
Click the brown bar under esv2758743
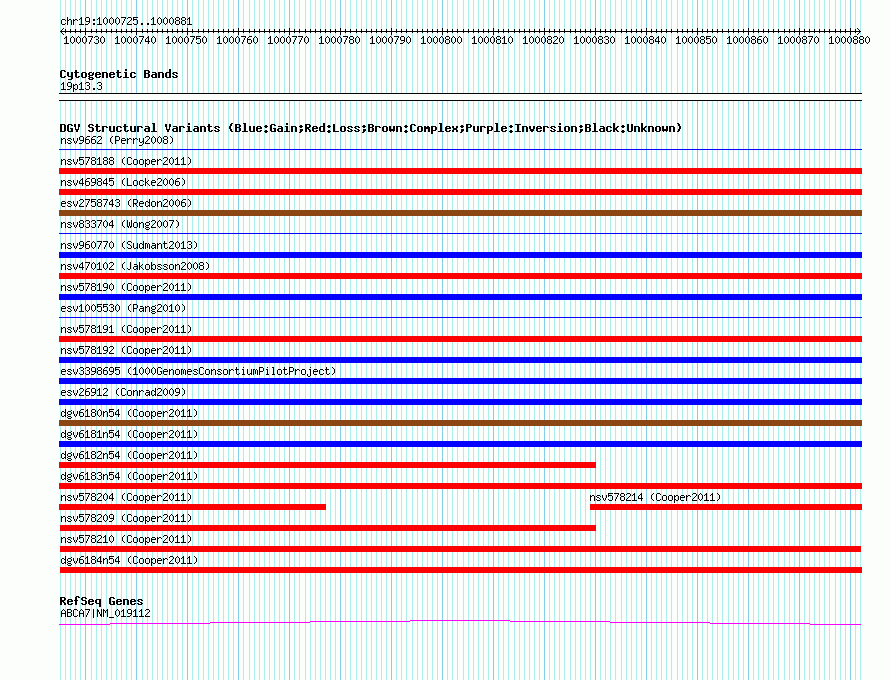pos(460,213)
